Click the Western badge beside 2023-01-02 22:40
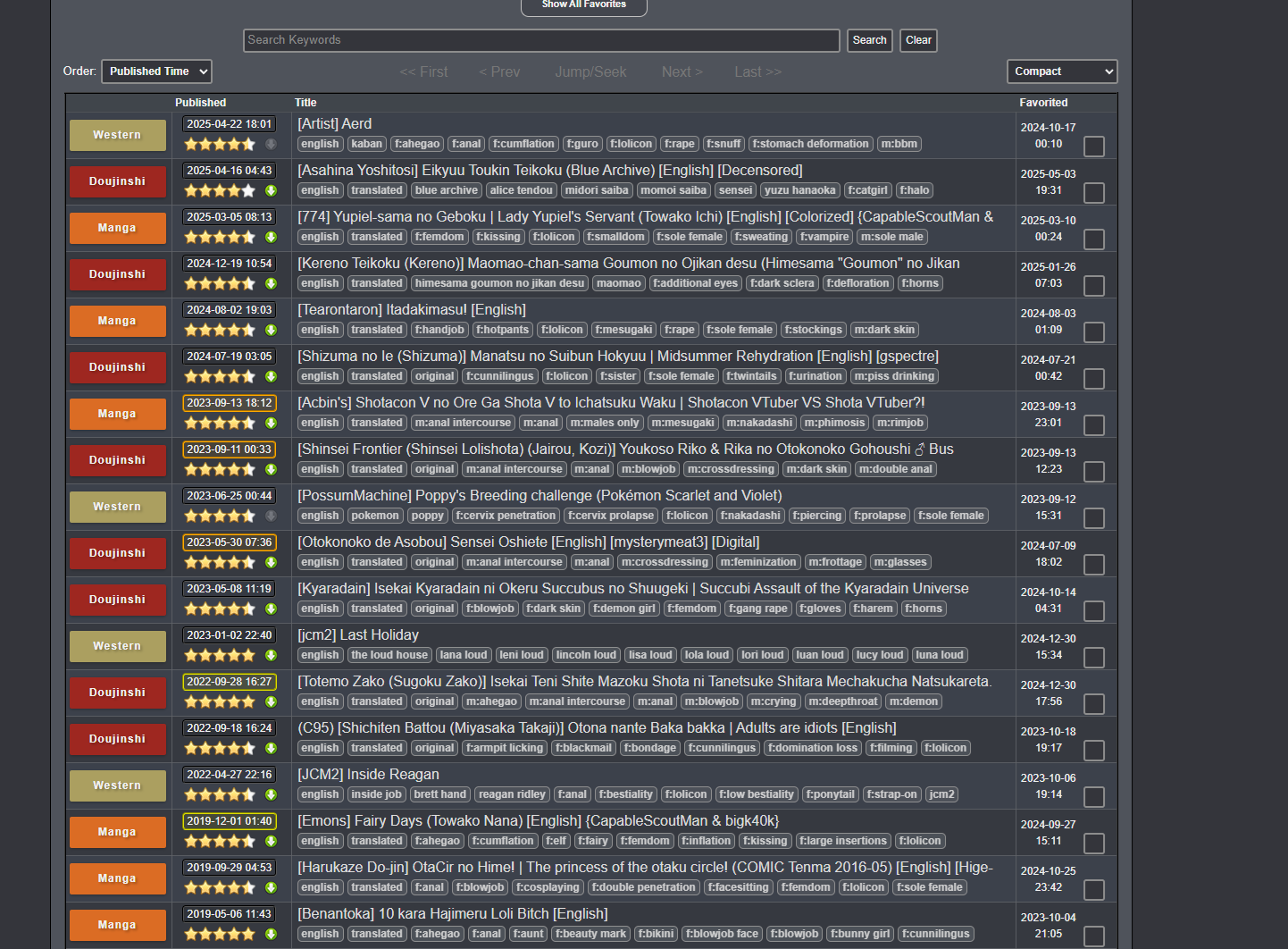Image resolution: width=1288 pixels, height=949 pixels. point(118,646)
